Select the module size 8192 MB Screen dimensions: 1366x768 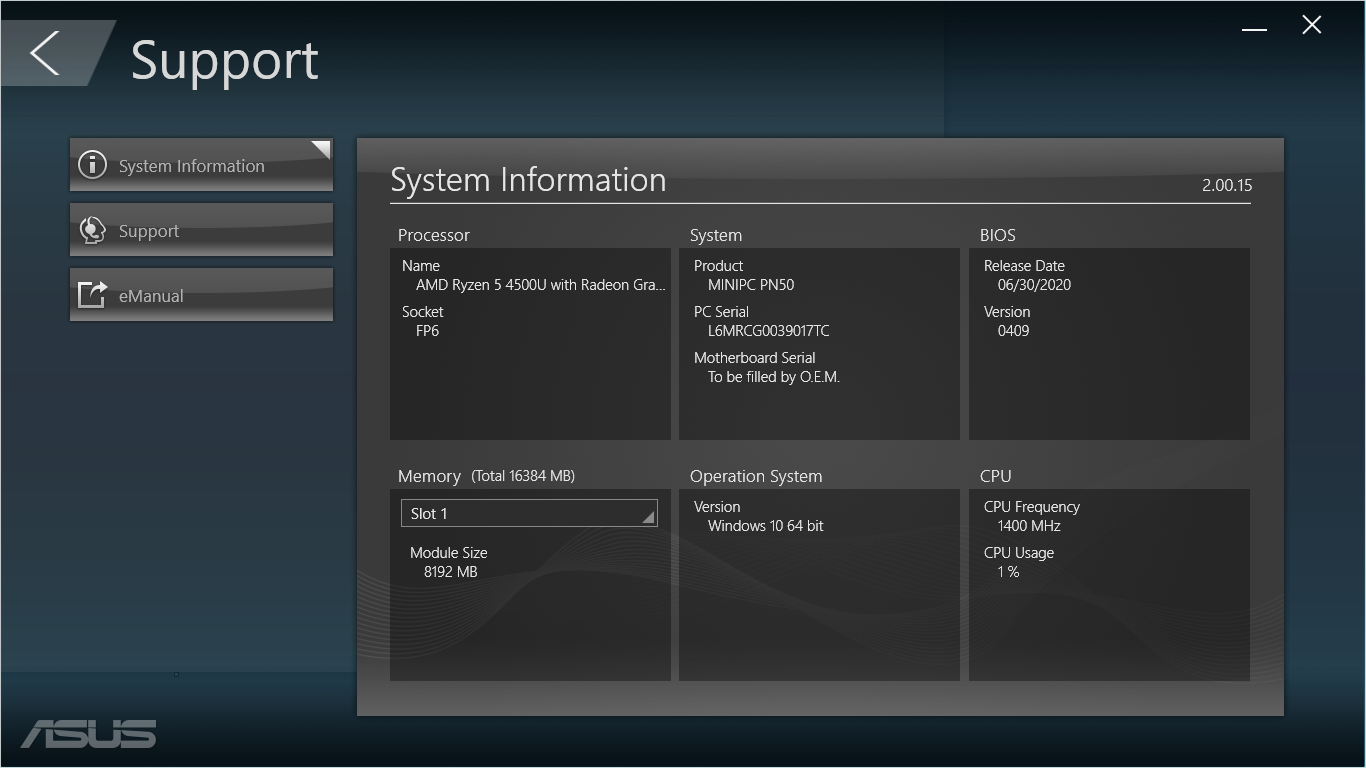point(451,572)
